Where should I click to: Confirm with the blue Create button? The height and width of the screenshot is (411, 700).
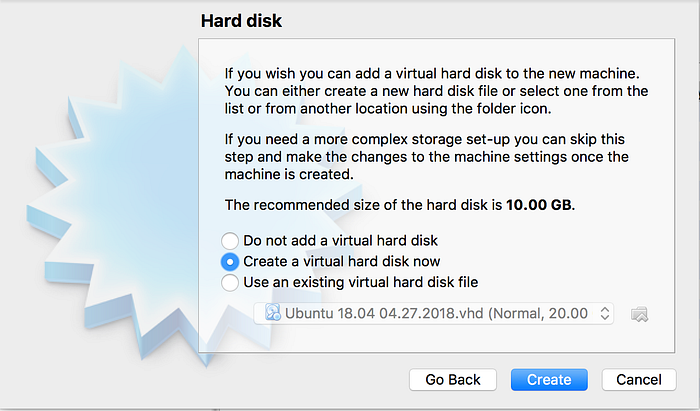[x=549, y=380]
